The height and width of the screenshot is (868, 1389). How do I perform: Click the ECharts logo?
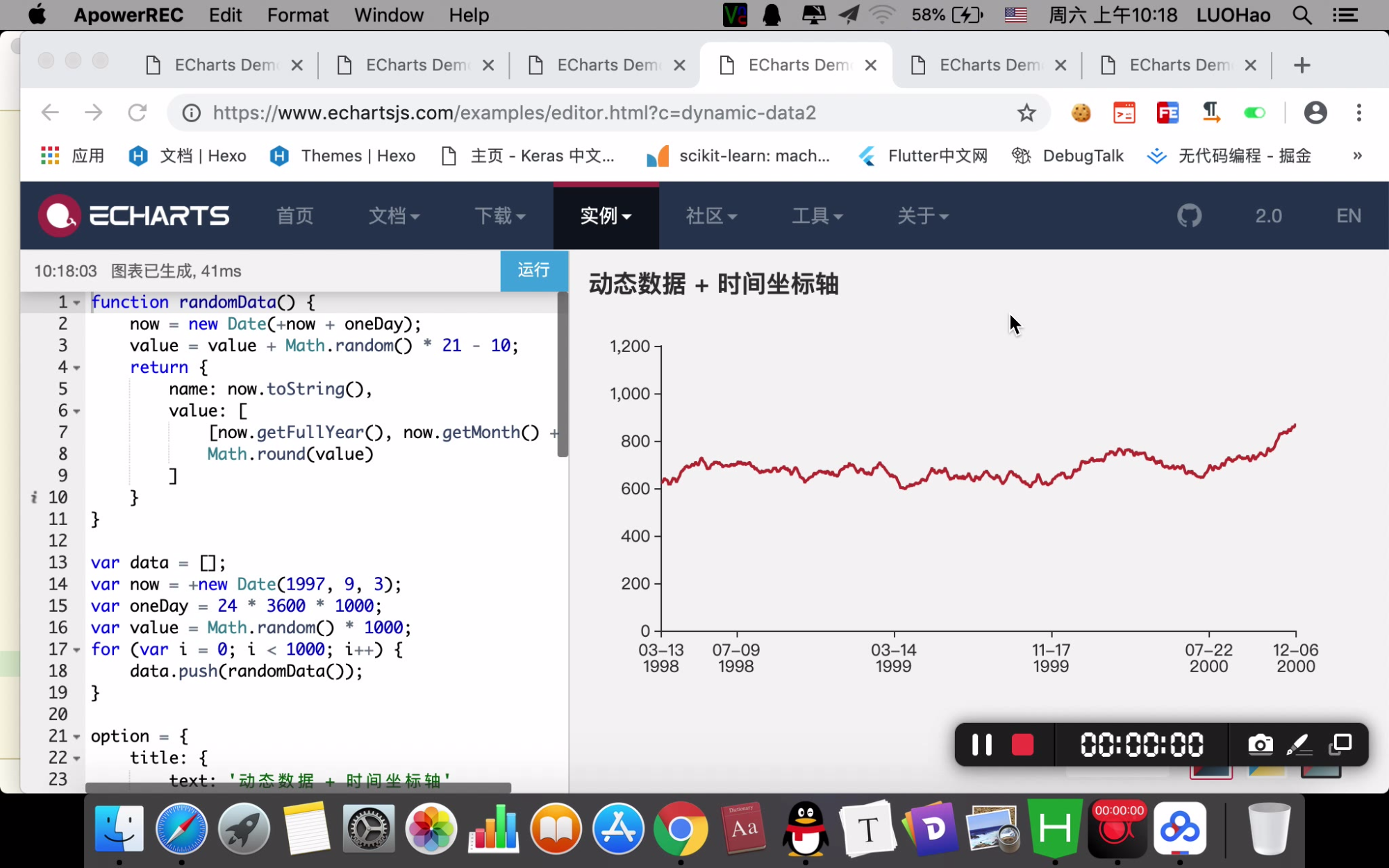point(133,216)
